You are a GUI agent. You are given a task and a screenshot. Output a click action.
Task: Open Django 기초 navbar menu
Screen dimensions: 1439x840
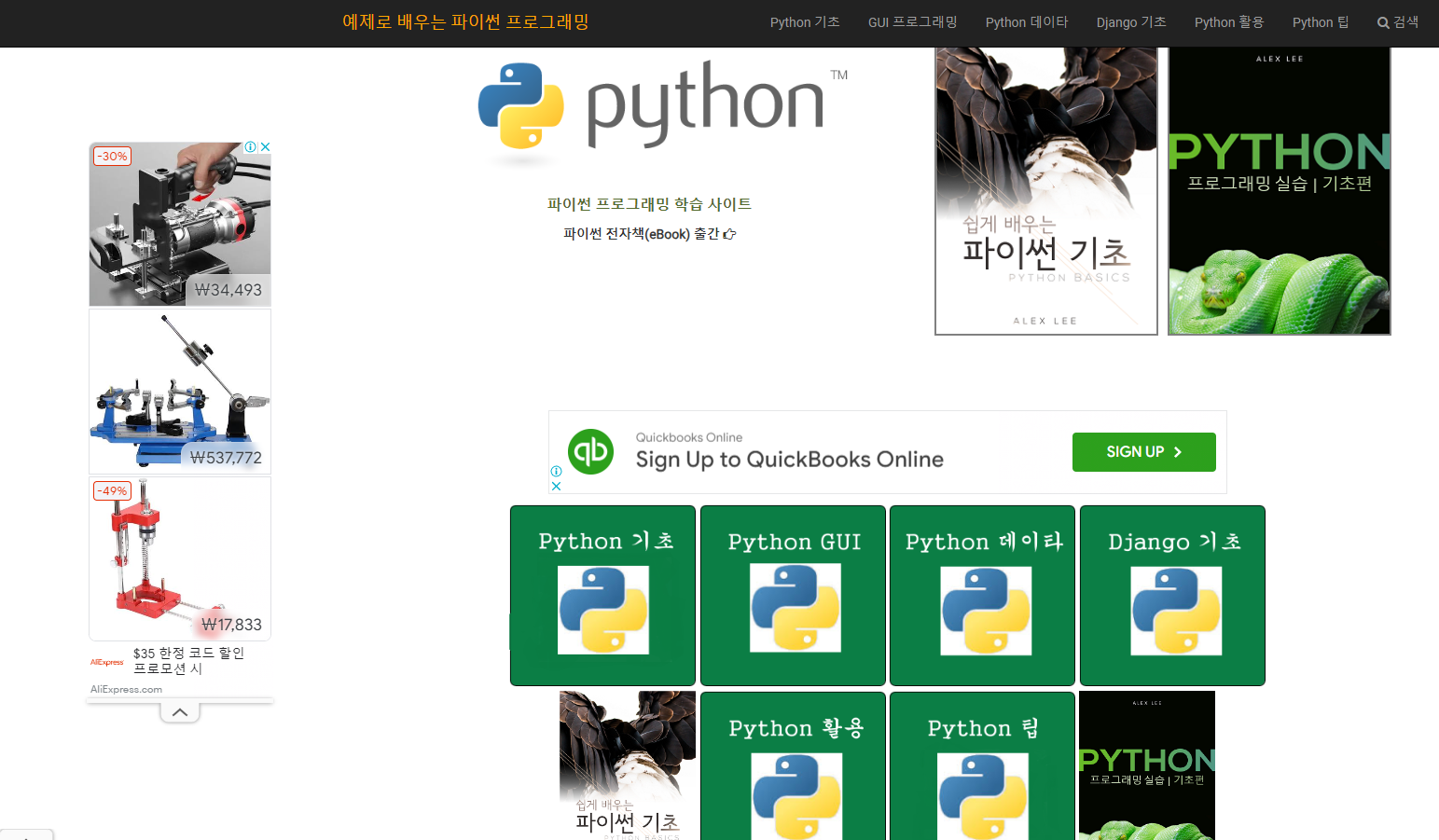[x=1131, y=22]
